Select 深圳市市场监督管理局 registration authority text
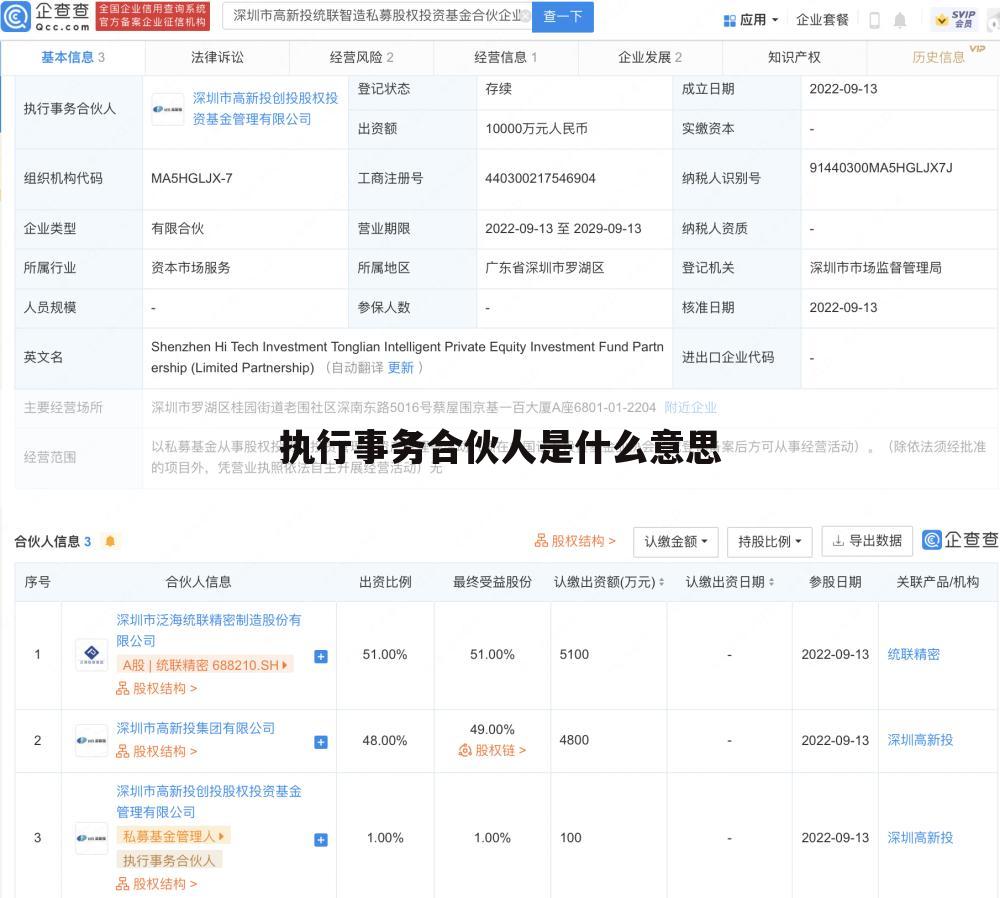This screenshot has width=1000, height=898. 875,268
